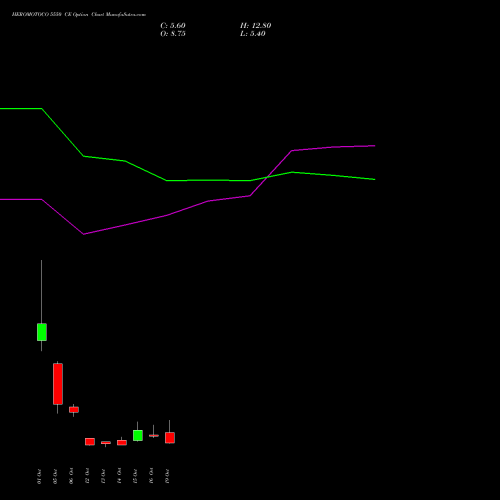Click the 06 Oct date label
Screen dimensions: 500x500
71,476
